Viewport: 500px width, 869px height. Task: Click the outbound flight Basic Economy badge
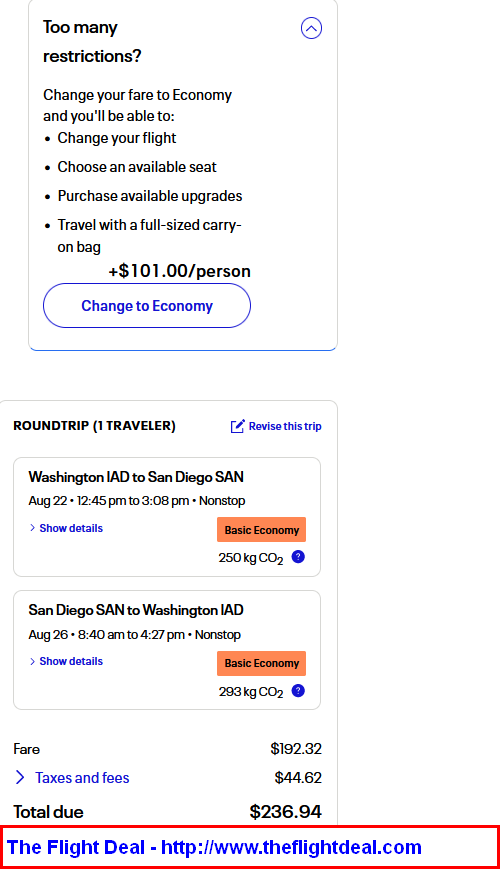[x=262, y=530]
